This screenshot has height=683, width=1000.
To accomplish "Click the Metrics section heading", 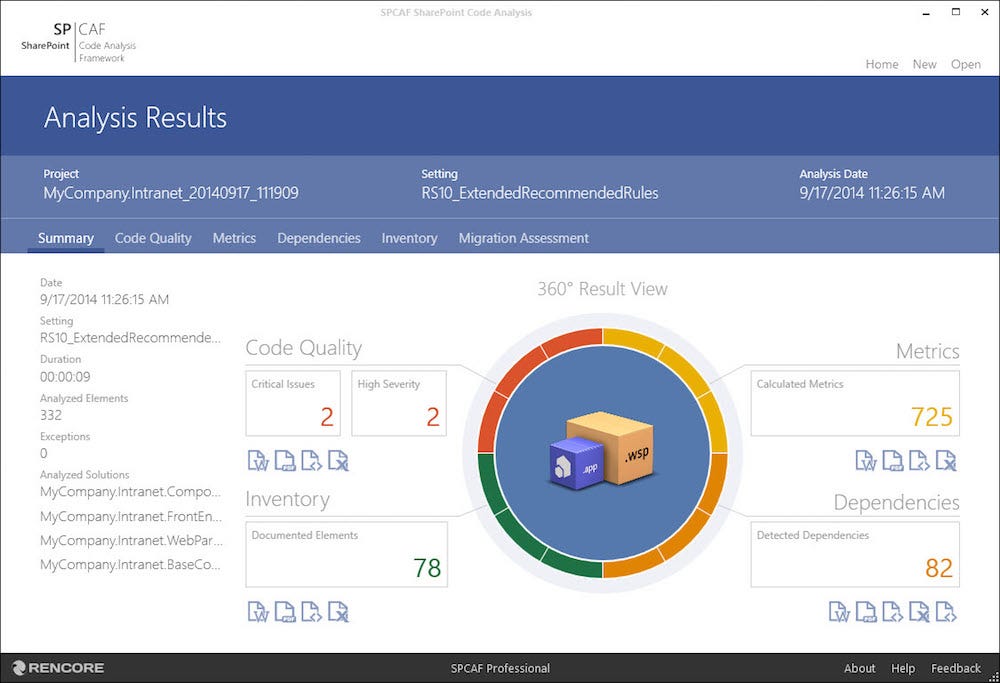I will pyautogui.click(x=927, y=351).
